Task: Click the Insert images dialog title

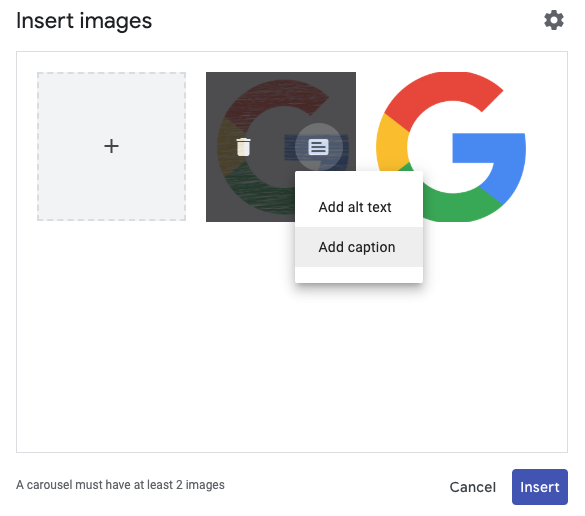Action: click(84, 21)
